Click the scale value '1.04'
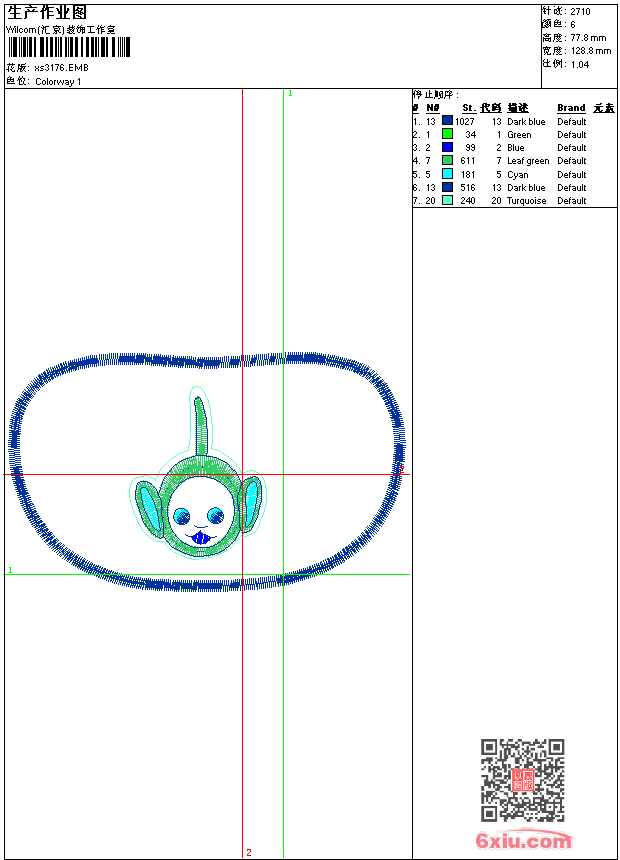Image resolution: width=620 pixels, height=860 pixels. point(580,65)
